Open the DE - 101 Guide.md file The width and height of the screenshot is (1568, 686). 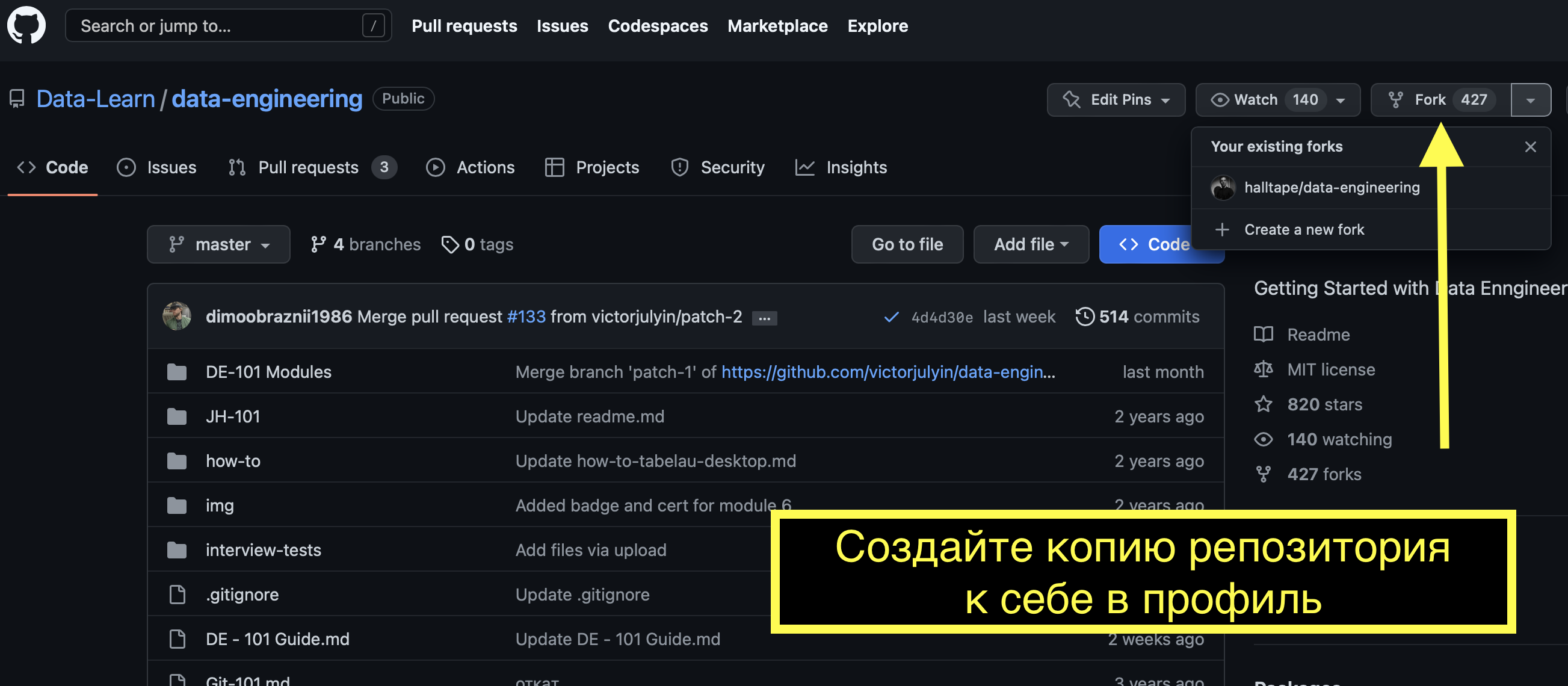pos(277,639)
